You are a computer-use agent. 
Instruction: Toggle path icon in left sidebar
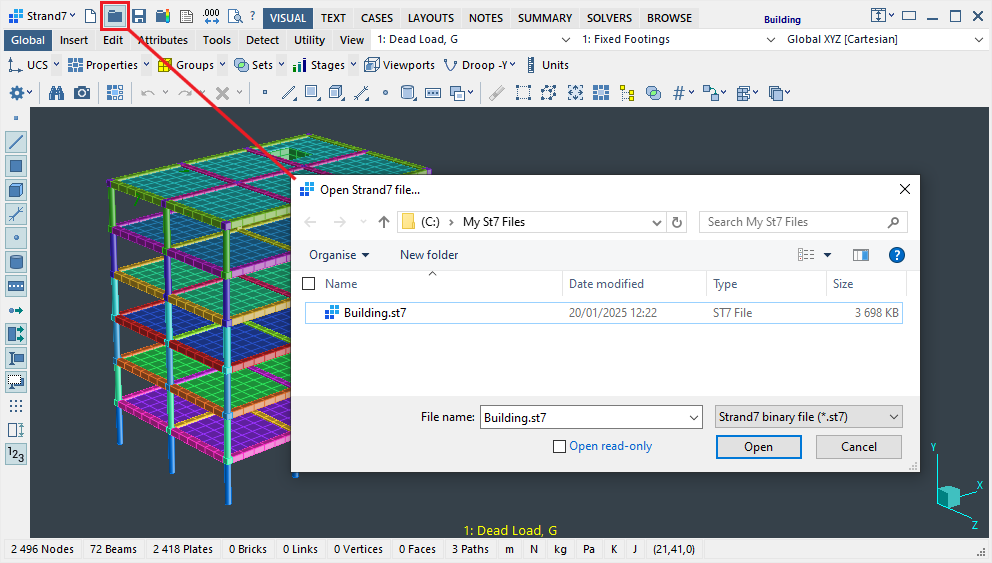click(16, 286)
